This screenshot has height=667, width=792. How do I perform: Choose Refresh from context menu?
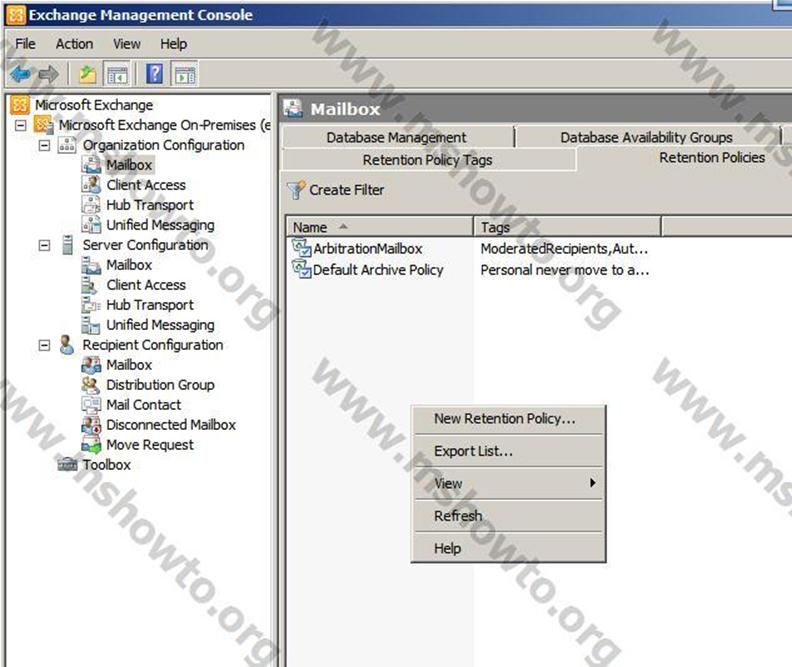pos(509,516)
